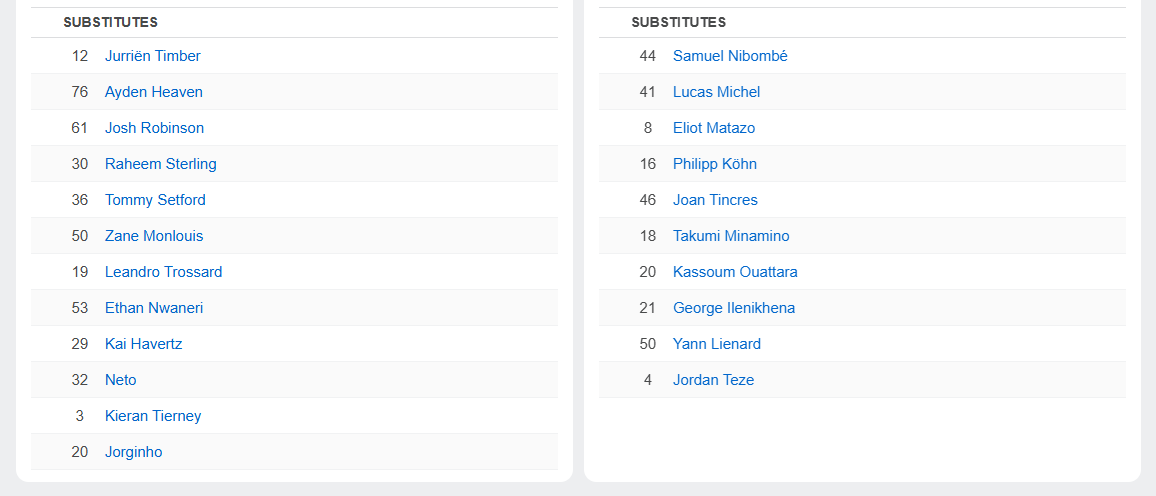Select Samuel Nibombé link
Screen dimensions: 1156x496
[730, 56]
